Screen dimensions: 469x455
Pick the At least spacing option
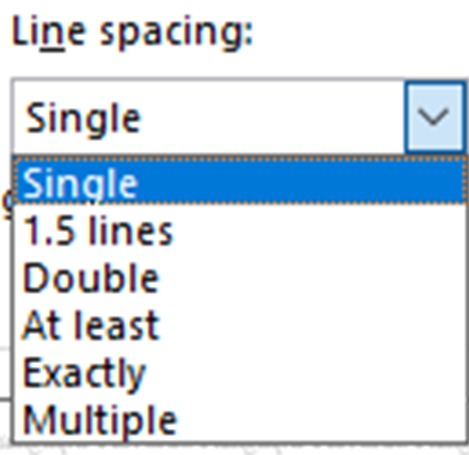[239, 325]
